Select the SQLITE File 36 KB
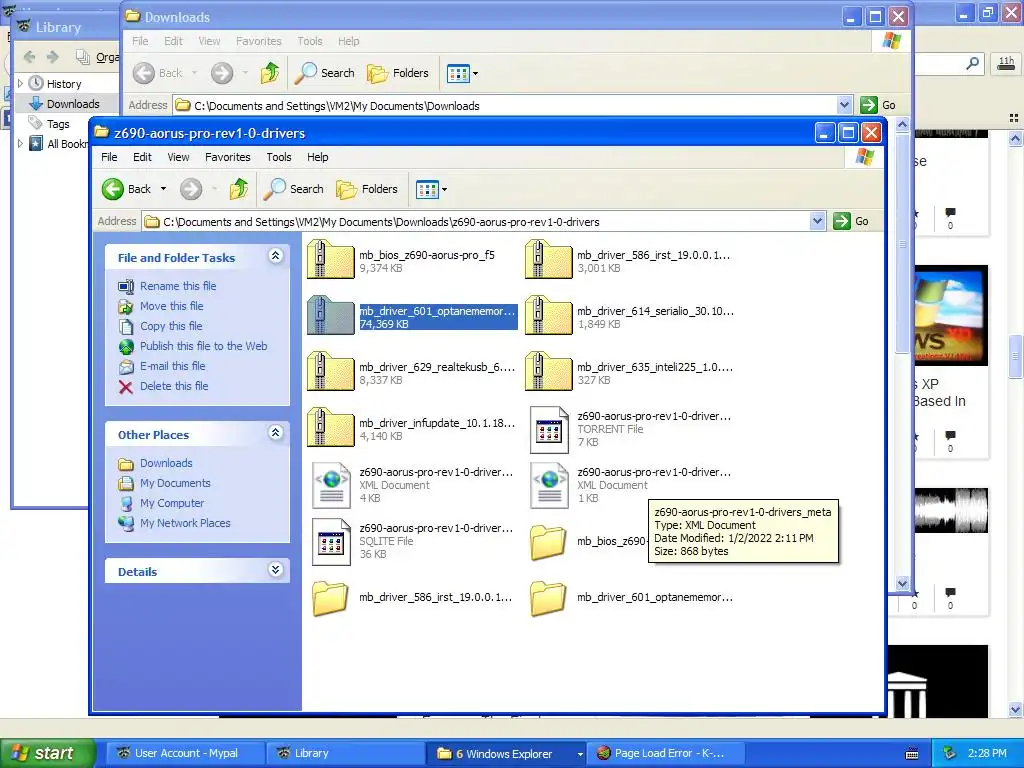The image size is (1024, 768). [x=413, y=541]
